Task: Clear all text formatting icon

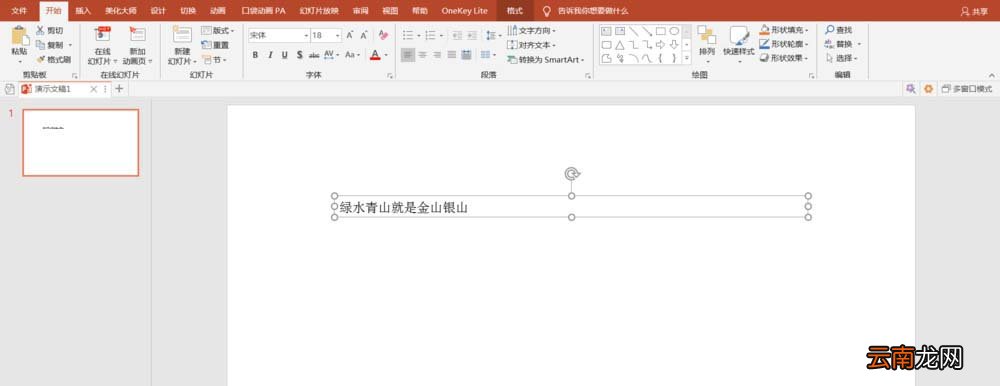Action: click(383, 35)
